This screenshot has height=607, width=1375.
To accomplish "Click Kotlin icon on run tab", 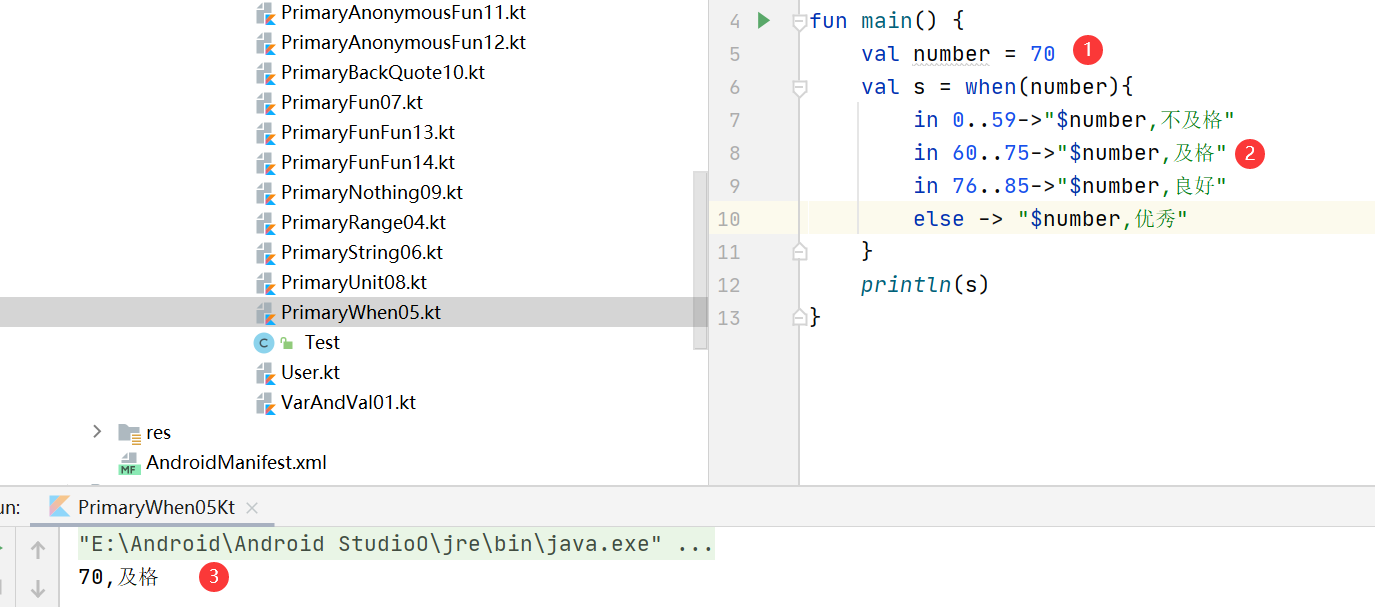I will (x=60, y=507).
